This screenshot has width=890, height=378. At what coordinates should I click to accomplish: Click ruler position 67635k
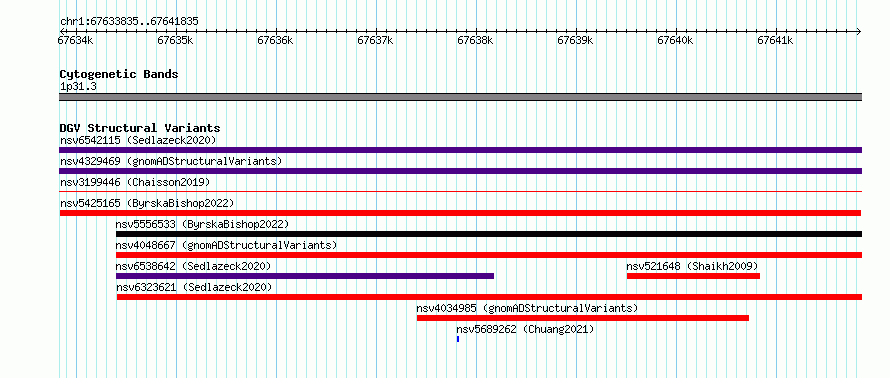[176, 40]
